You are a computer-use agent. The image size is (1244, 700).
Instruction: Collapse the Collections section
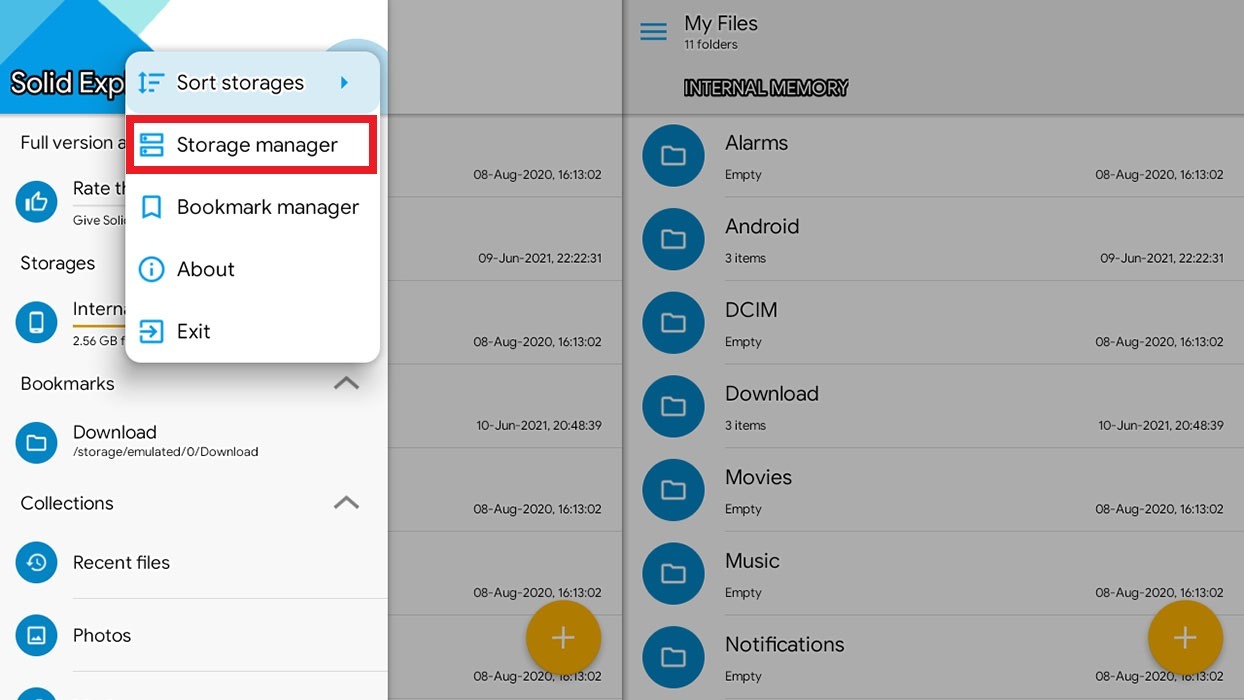345,503
